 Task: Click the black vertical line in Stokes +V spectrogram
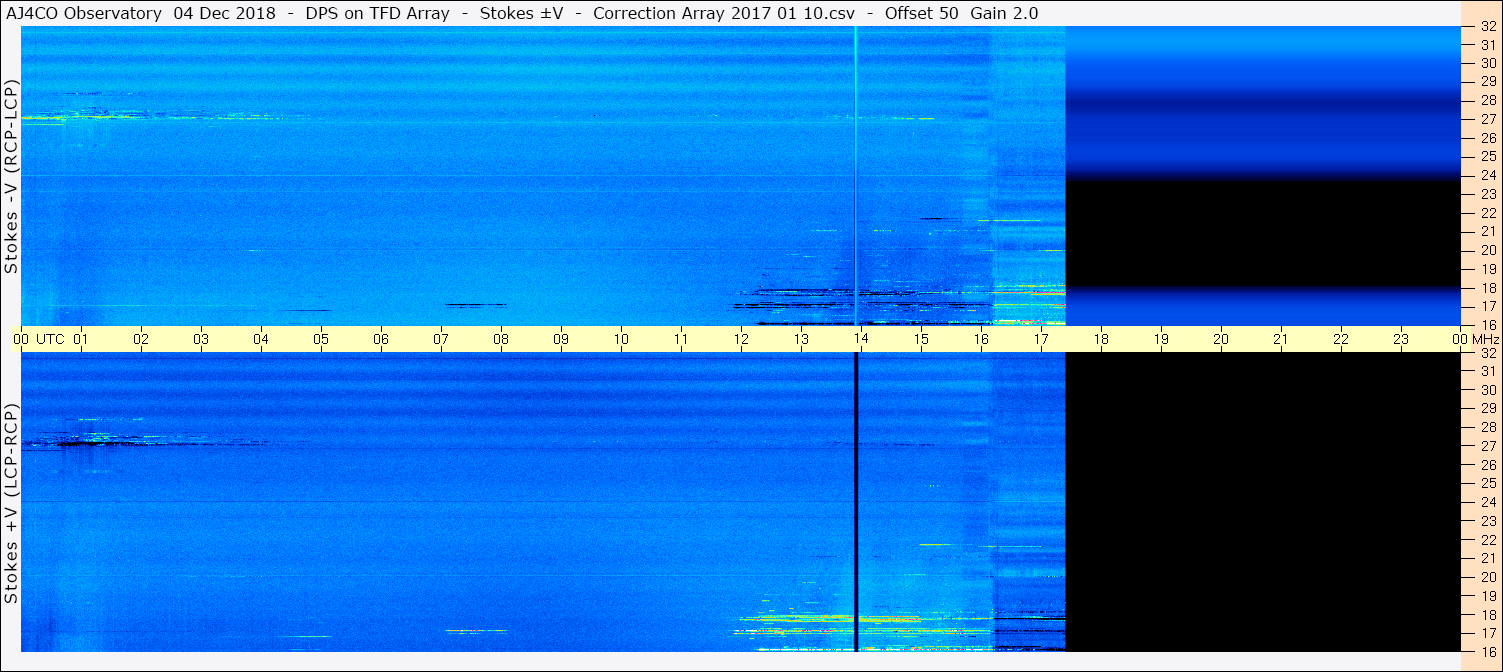(x=856, y=502)
